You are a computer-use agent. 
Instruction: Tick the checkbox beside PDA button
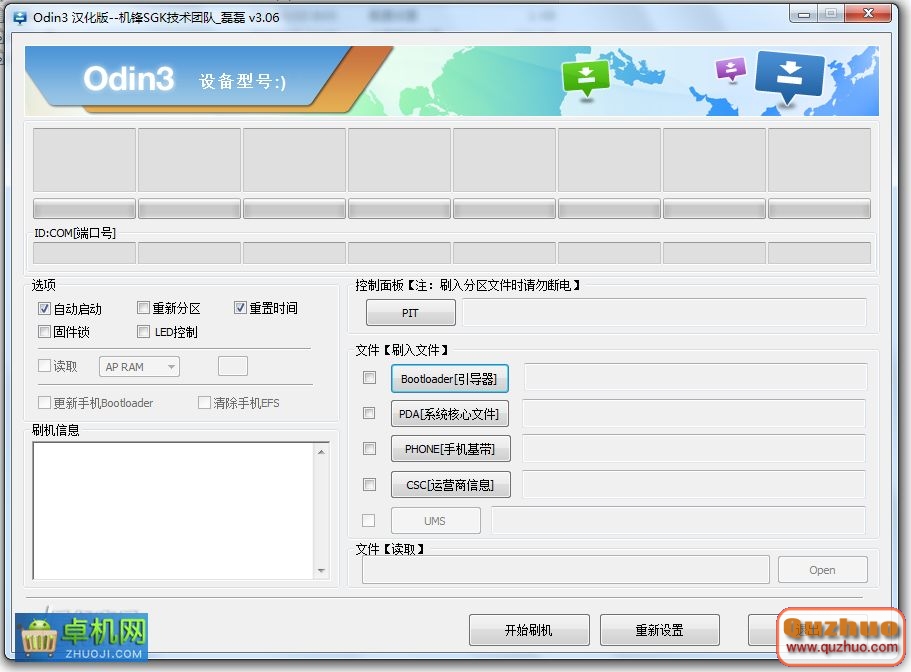pyautogui.click(x=369, y=413)
